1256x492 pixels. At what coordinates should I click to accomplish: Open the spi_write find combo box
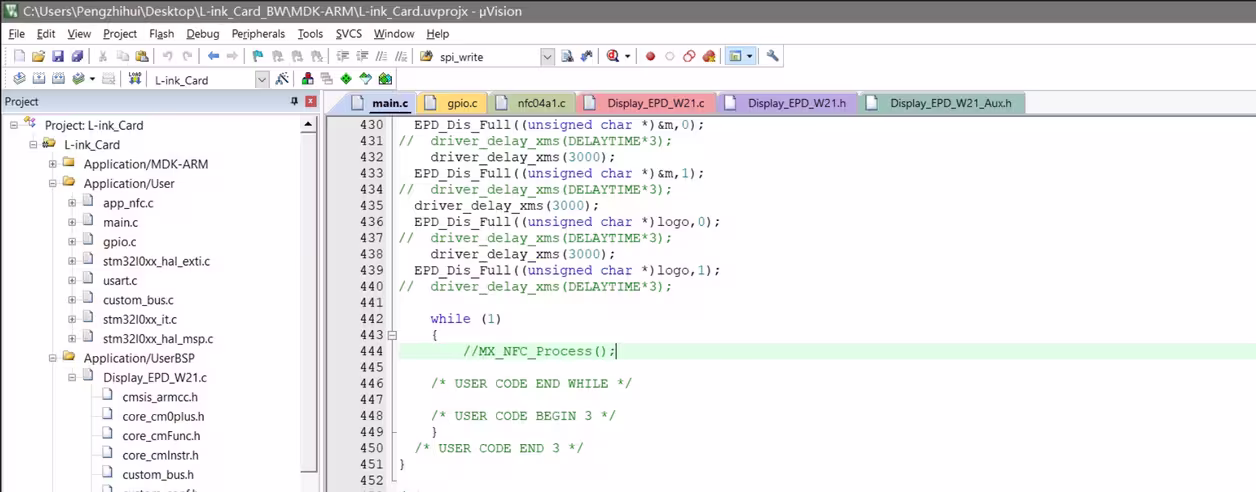point(547,57)
